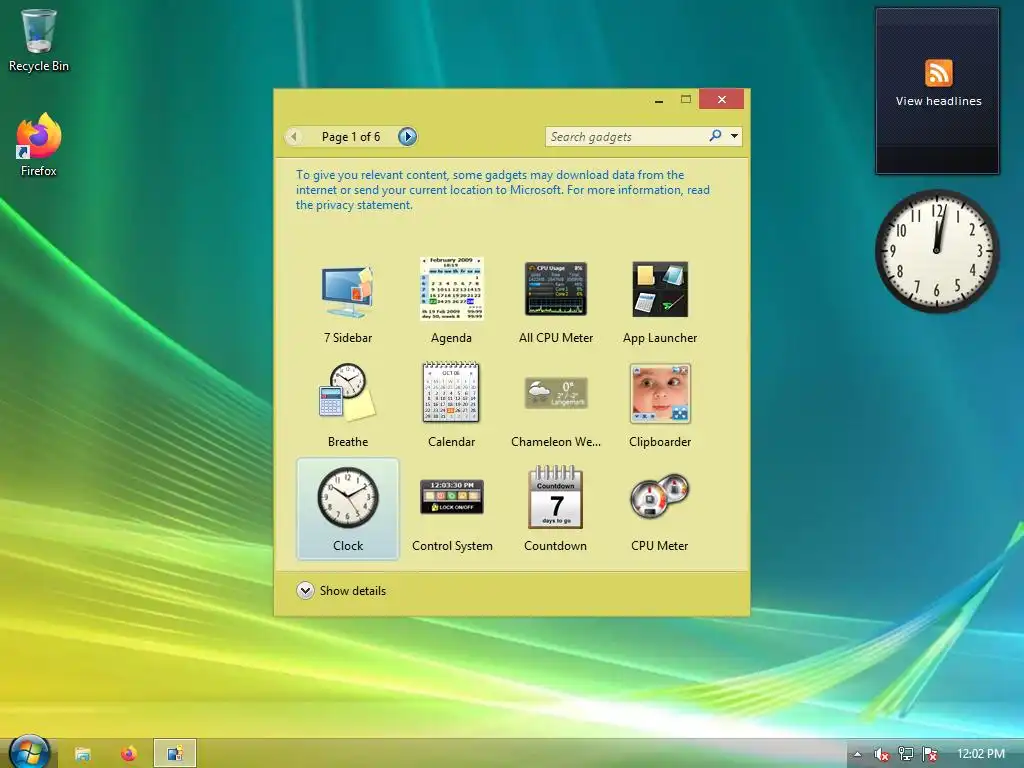The image size is (1024, 768).
Task: Open the privacy statement notice text
Action: pyautogui.click(x=502, y=189)
